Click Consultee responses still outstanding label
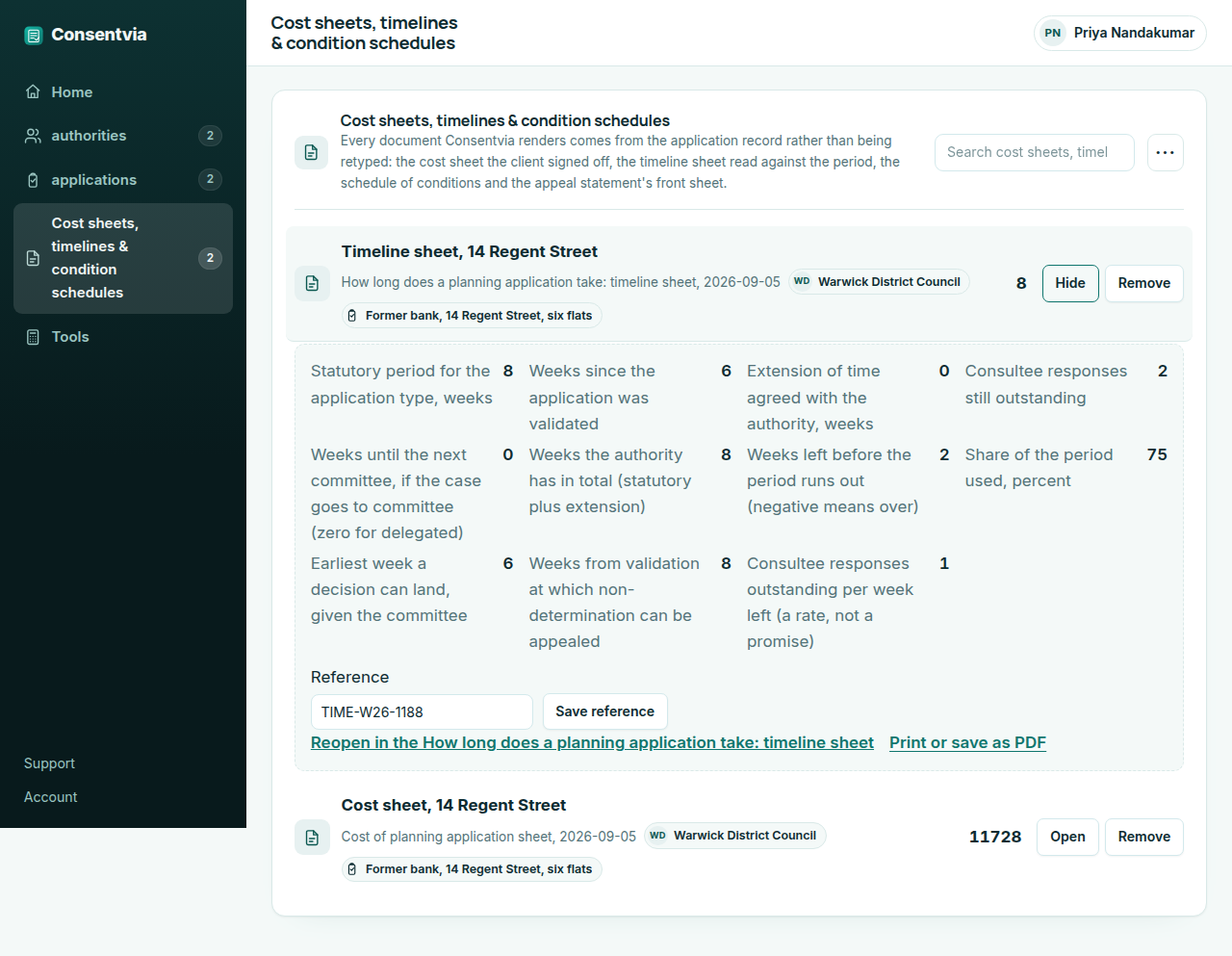The height and width of the screenshot is (956, 1232). point(1046,384)
